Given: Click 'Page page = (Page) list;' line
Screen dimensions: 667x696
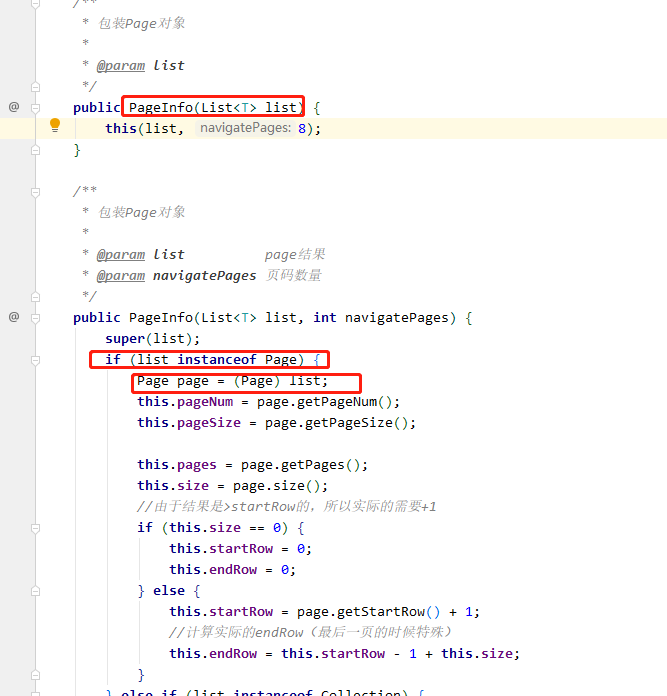Looking at the screenshot, I should click(x=232, y=381).
